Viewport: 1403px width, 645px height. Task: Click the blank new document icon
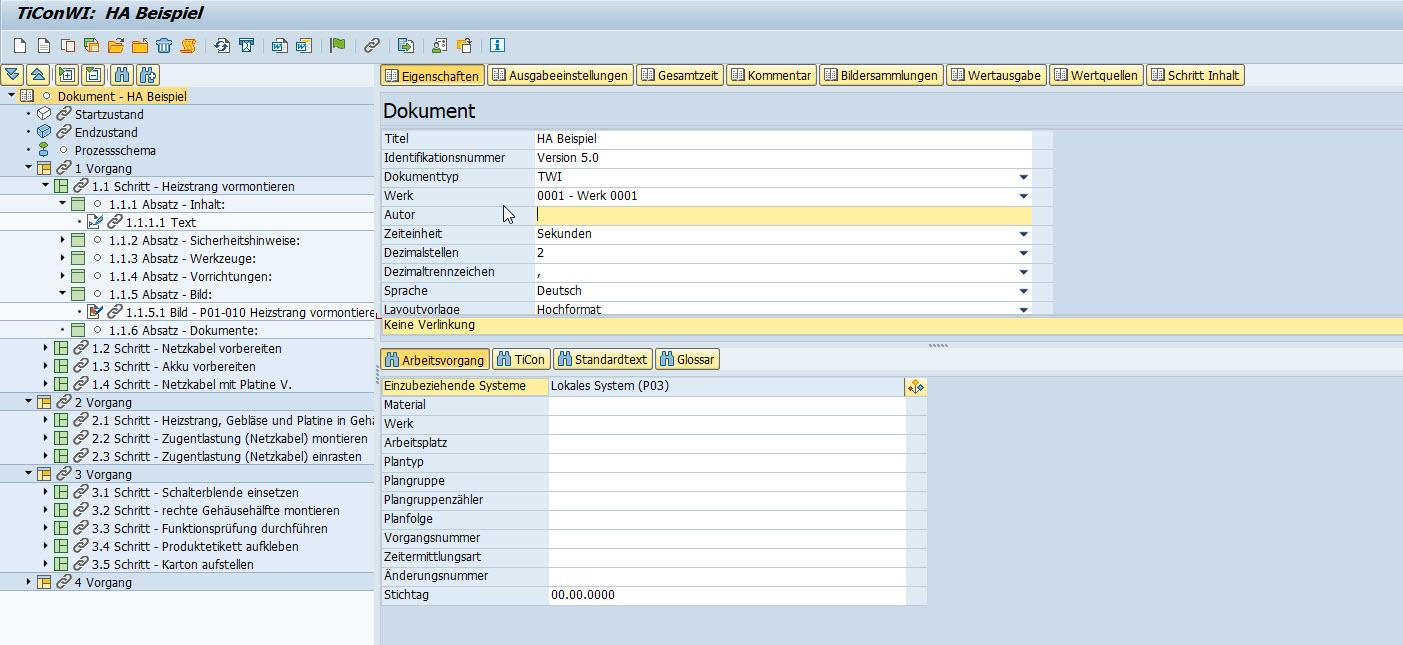point(20,45)
